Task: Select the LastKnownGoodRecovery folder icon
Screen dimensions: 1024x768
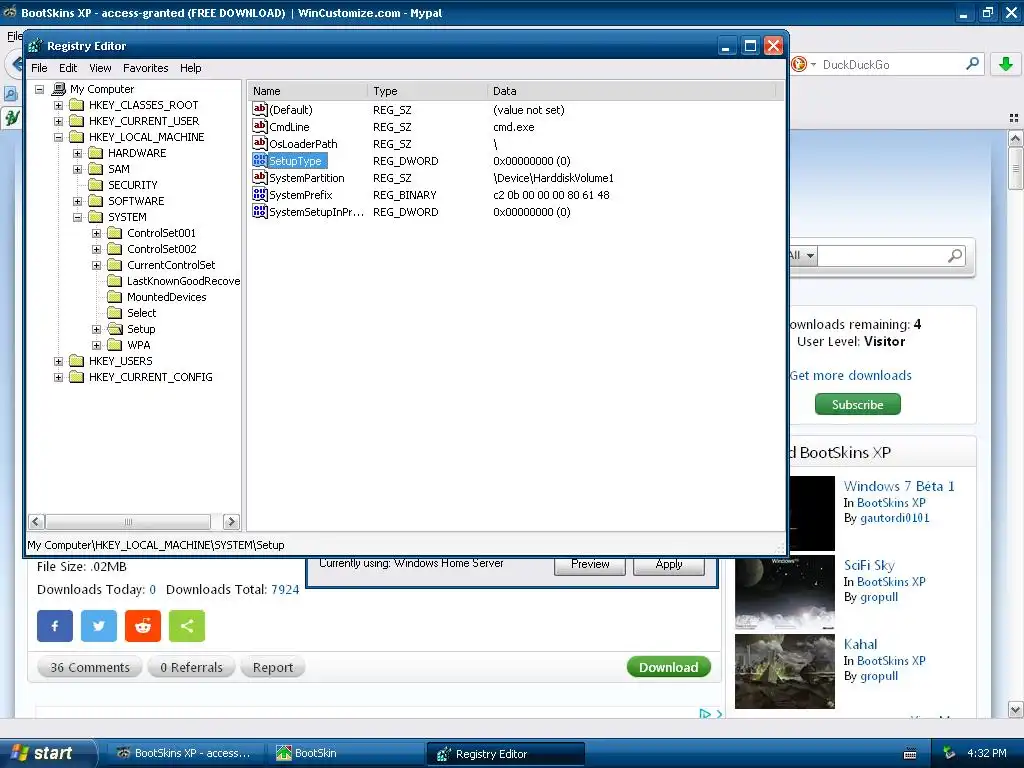Action: [115, 281]
